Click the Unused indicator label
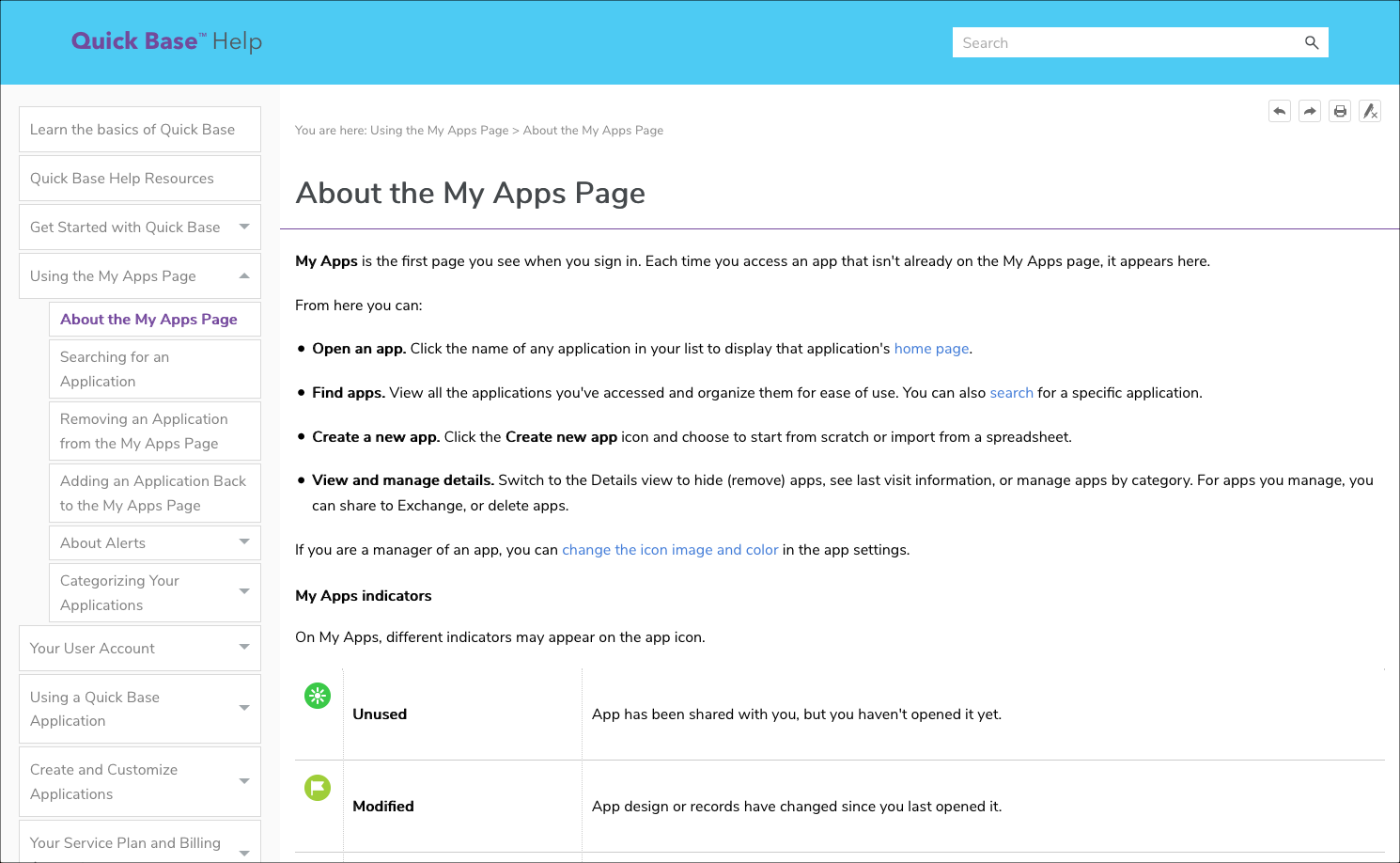1400x863 pixels. tap(380, 714)
